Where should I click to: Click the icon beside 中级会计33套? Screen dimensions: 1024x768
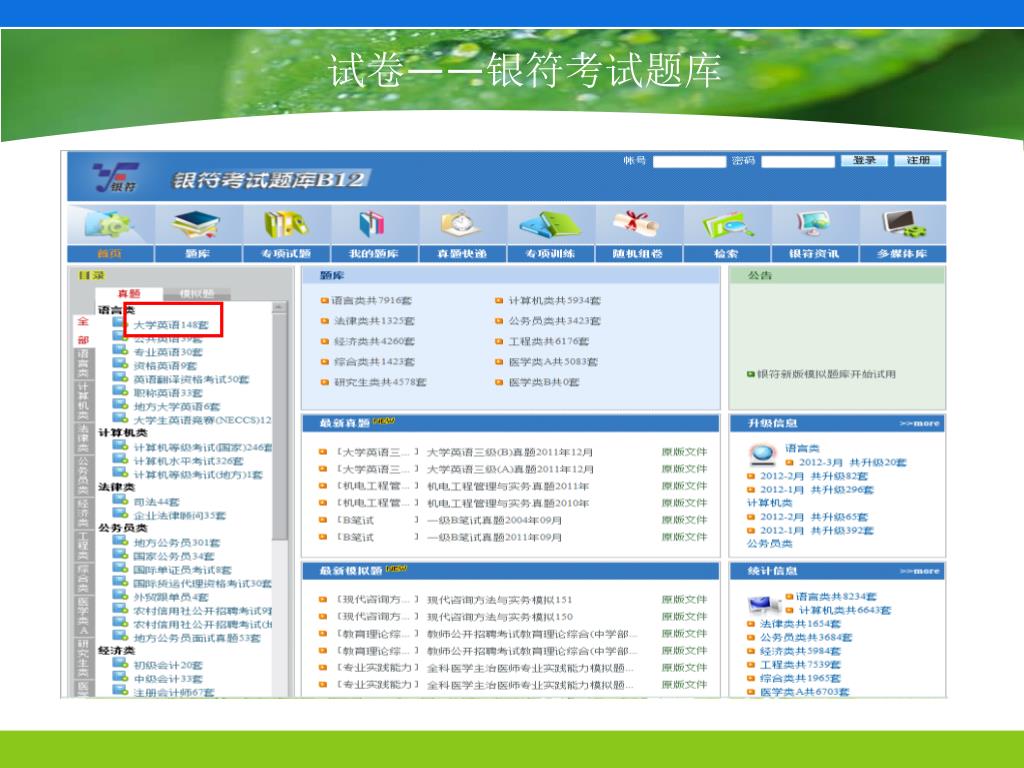(x=120, y=677)
